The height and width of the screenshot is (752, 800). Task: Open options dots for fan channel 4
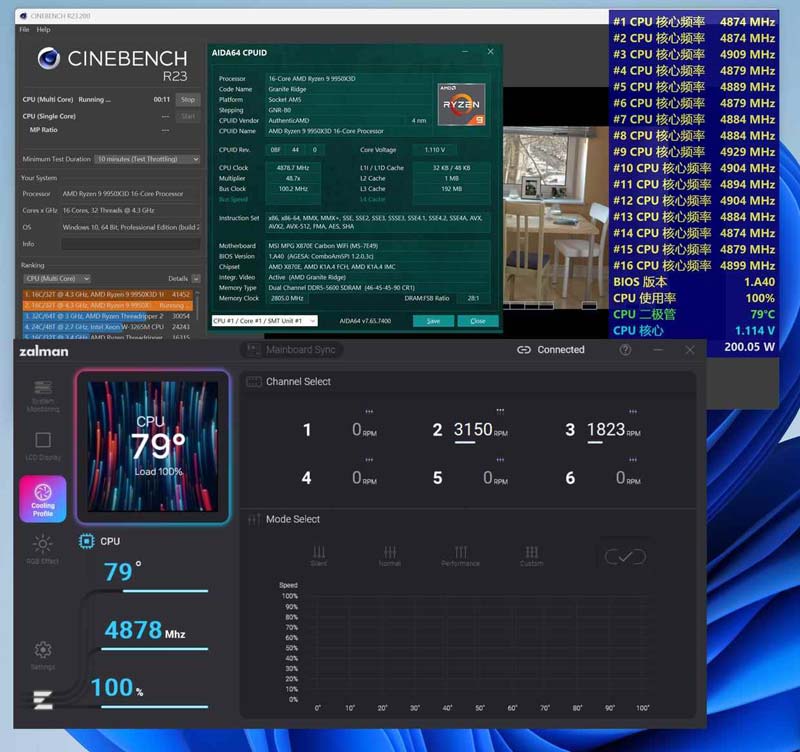tap(369, 460)
